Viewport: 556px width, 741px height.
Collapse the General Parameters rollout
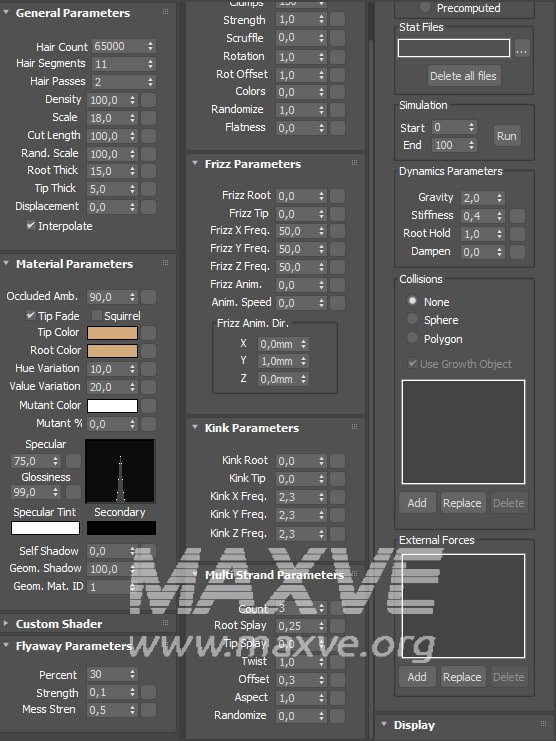6,12
